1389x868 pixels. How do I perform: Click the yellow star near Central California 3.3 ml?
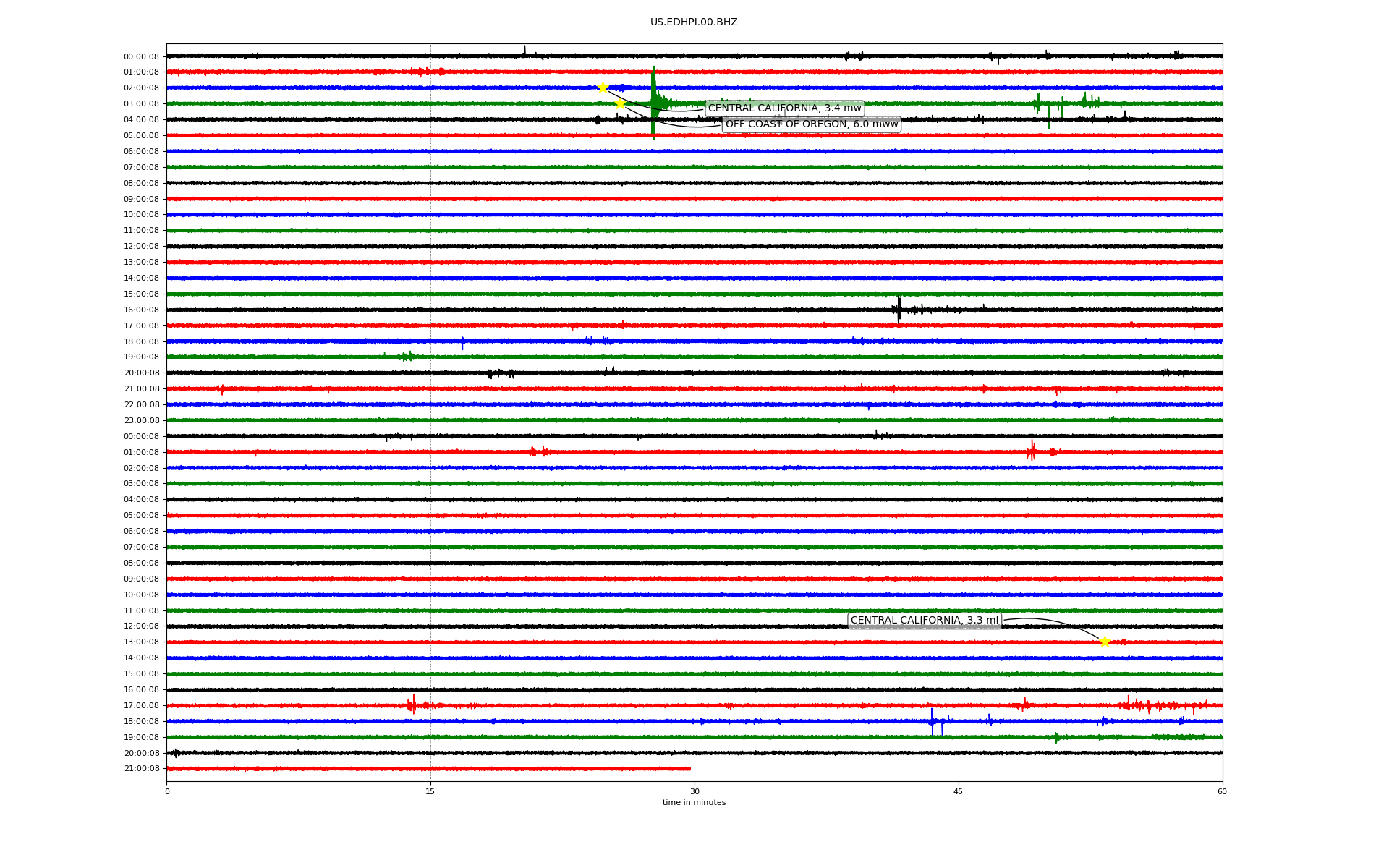(1104, 642)
